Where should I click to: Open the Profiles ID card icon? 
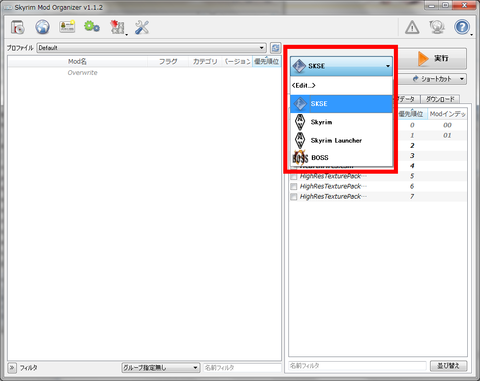(67, 27)
